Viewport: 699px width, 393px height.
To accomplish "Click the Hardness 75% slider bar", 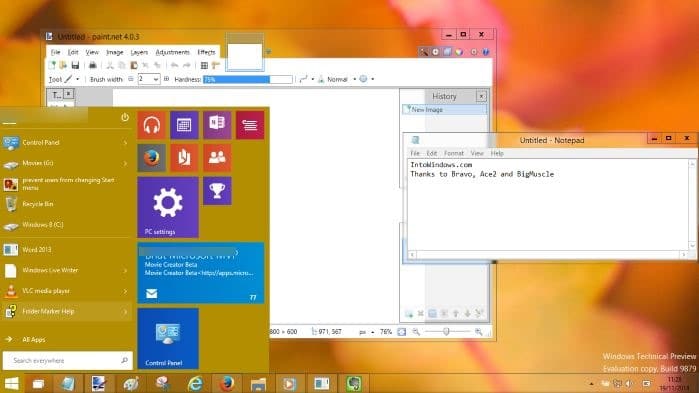I will 248,79.
